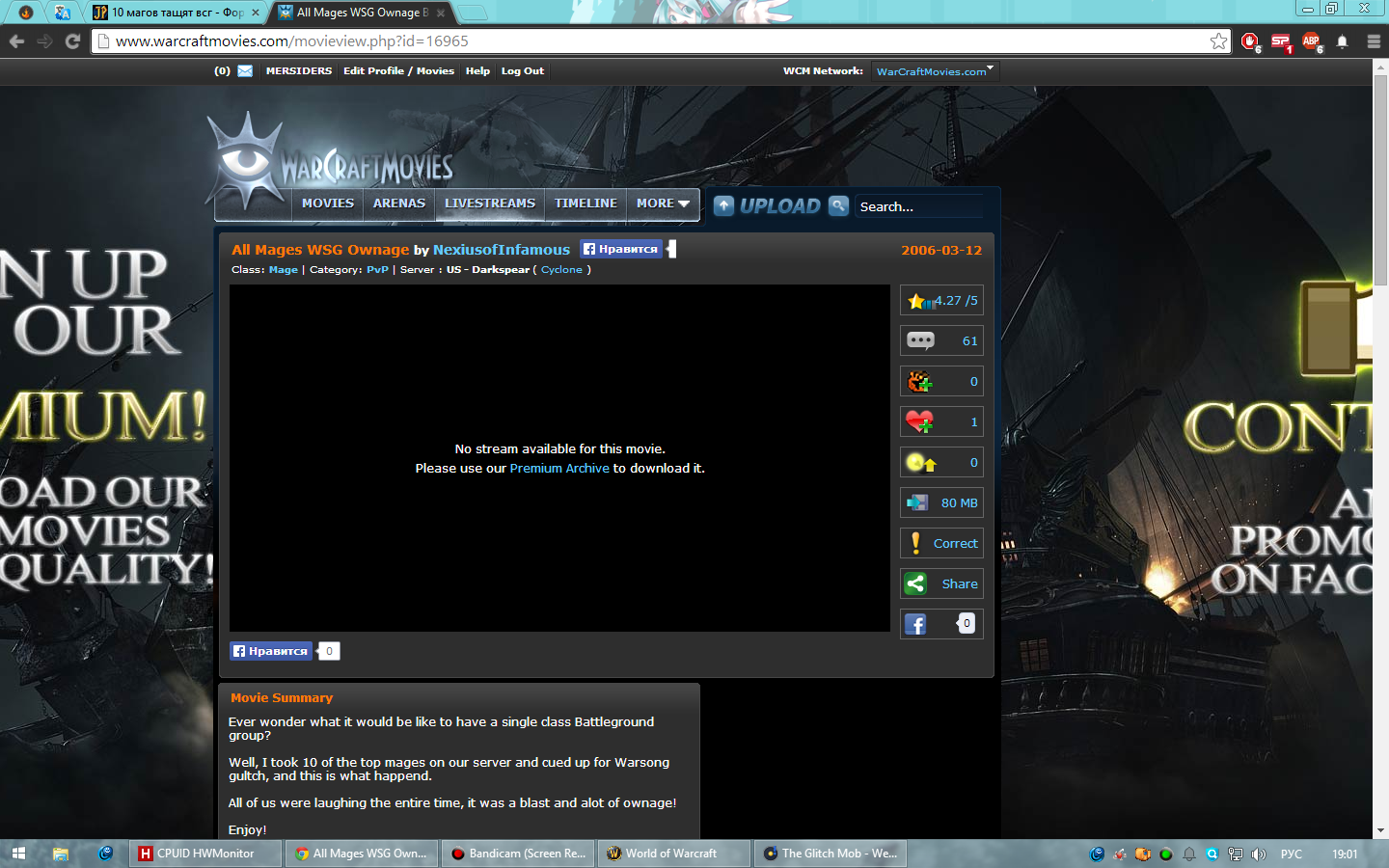Open the Help link
This screenshot has height=868, width=1389.
pyautogui.click(x=477, y=70)
